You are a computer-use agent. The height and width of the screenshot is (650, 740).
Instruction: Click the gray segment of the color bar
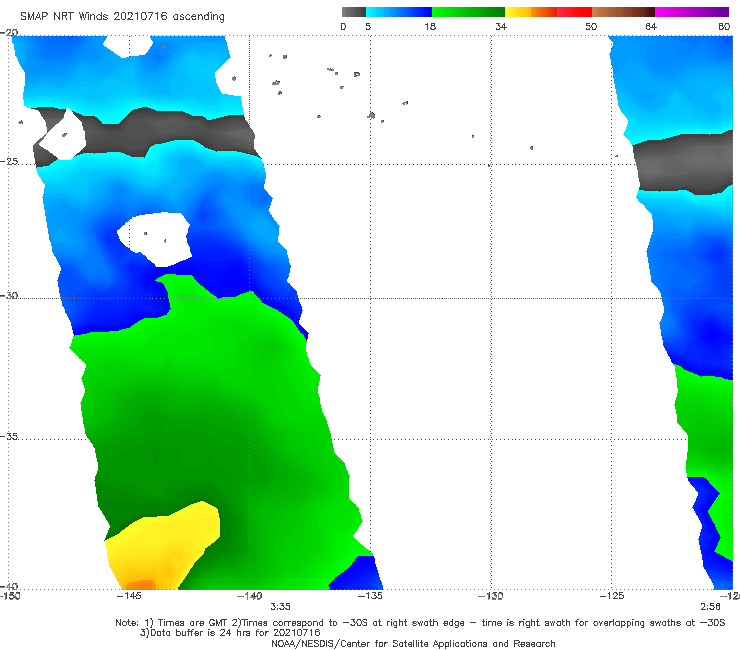(x=354, y=12)
